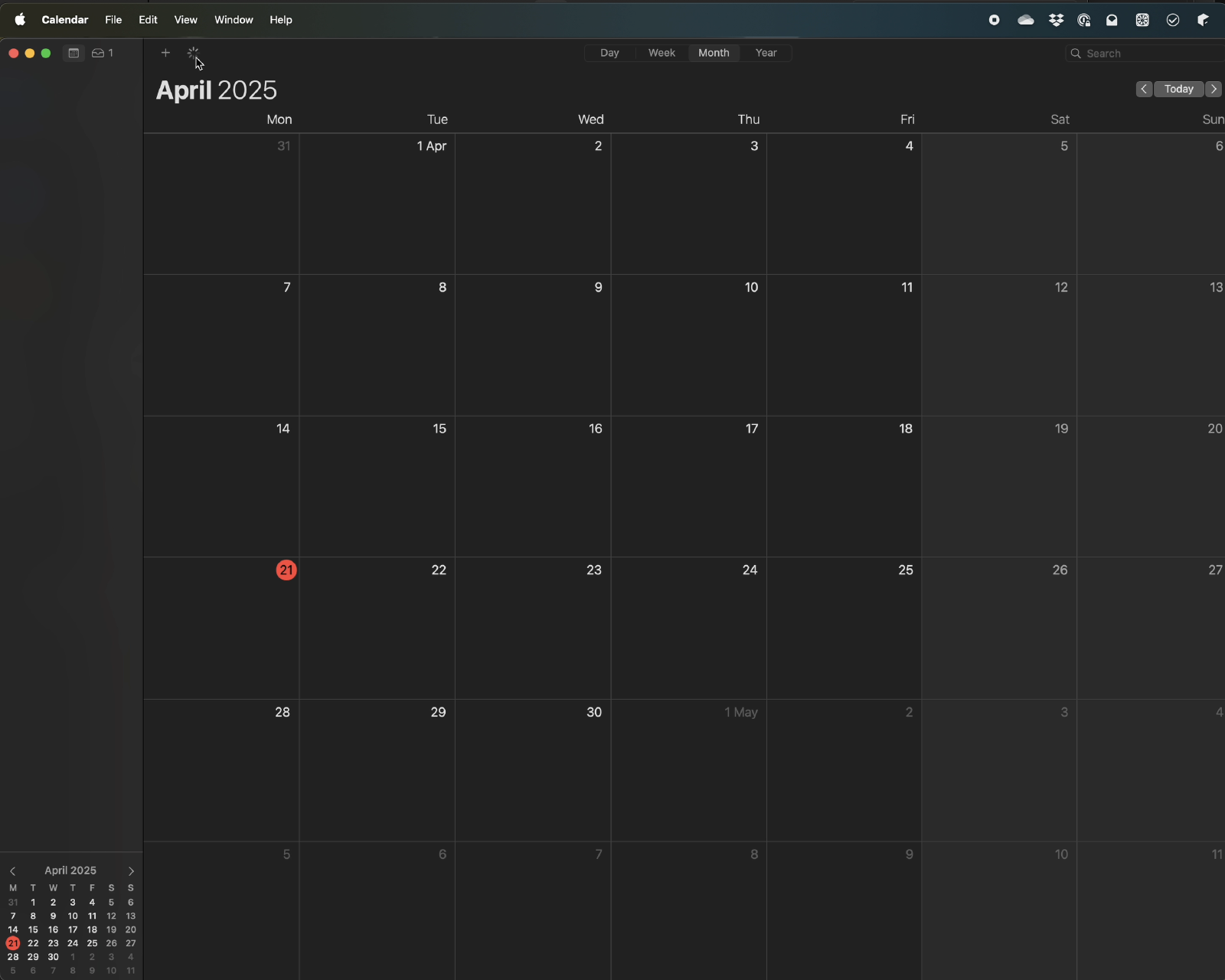Screen dimensions: 1225x980
Task: Open the View menu
Action: click(x=185, y=20)
